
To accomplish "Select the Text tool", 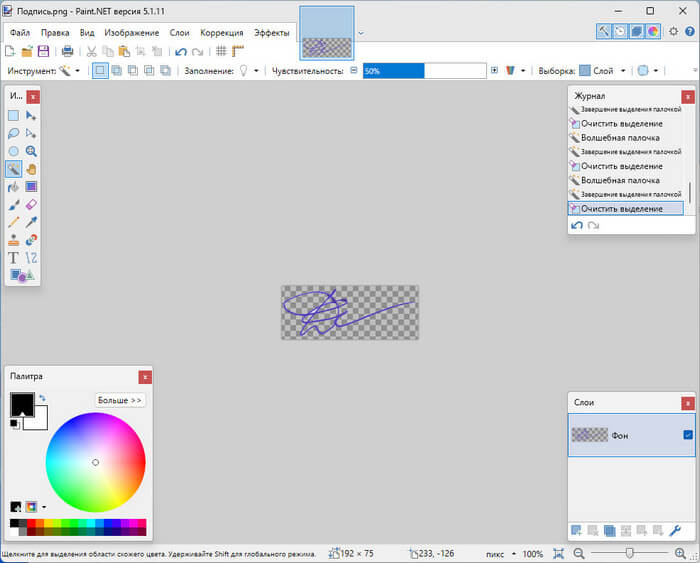I will 13,258.
